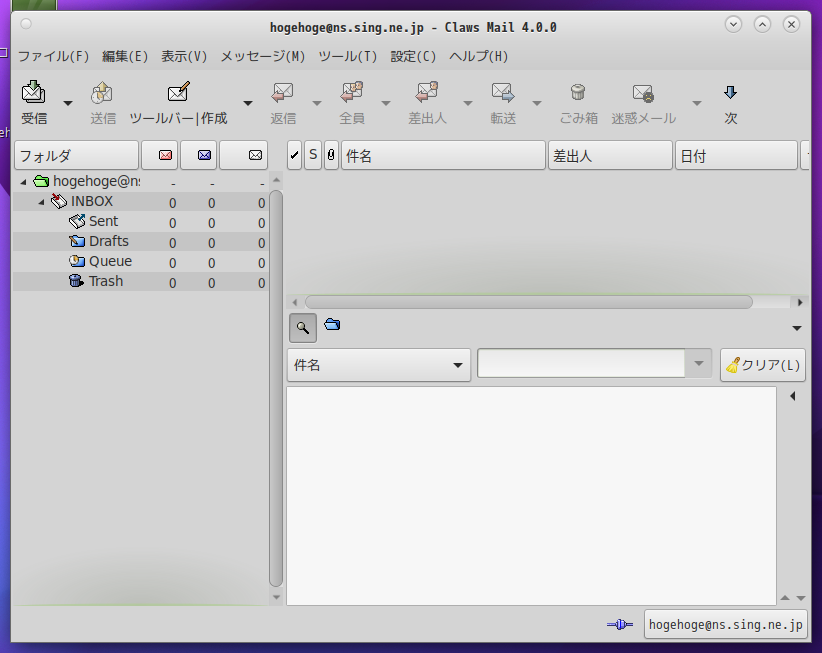822x653 pixels.
Task: Open the 全員 reply-all dropdown arrow
Action: (386, 103)
